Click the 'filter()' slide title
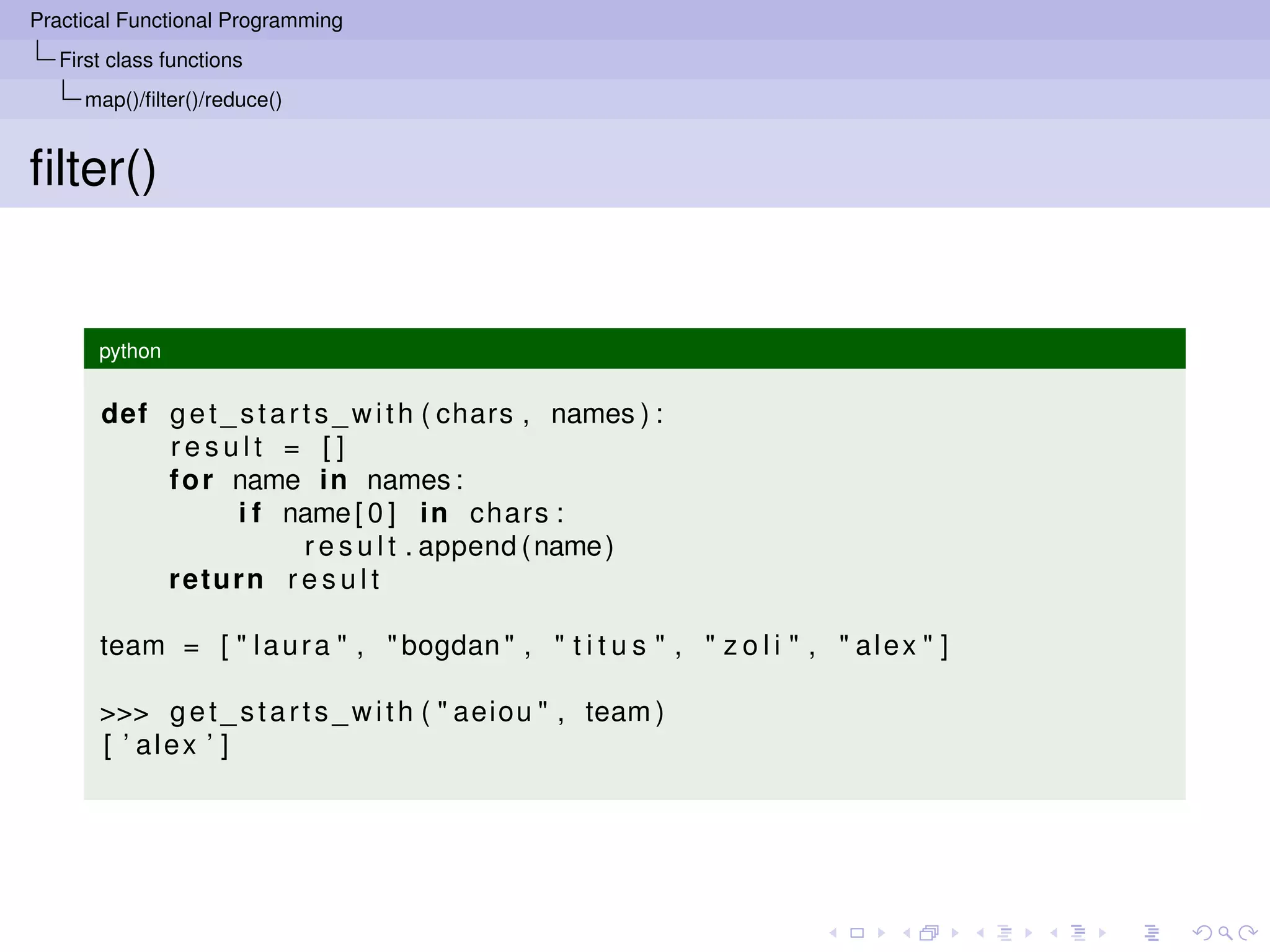Image resolution: width=1270 pixels, height=952 pixels. click(92, 169)
